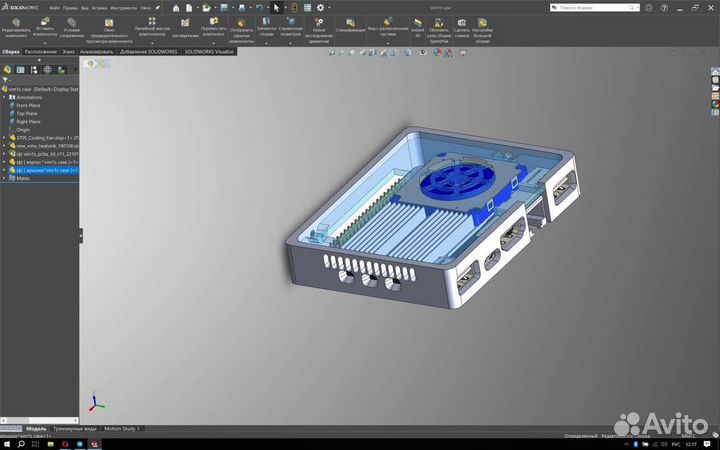Open Motion Study 1 bottom tab

(121, 428)
